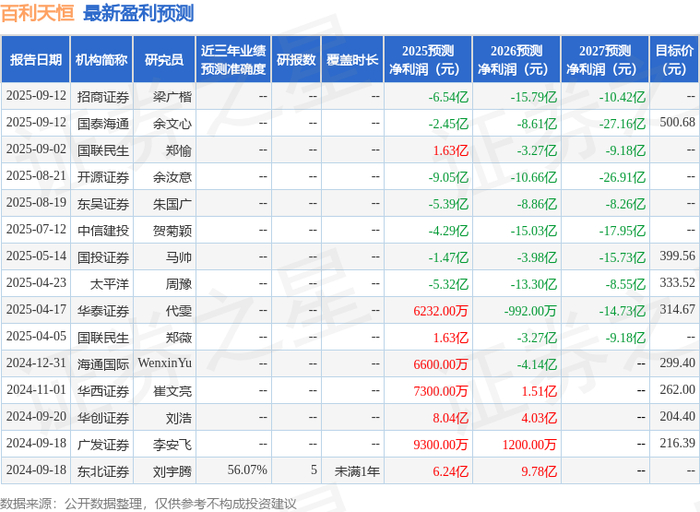Click analyst name 贺菊颖

click(172, 231)
